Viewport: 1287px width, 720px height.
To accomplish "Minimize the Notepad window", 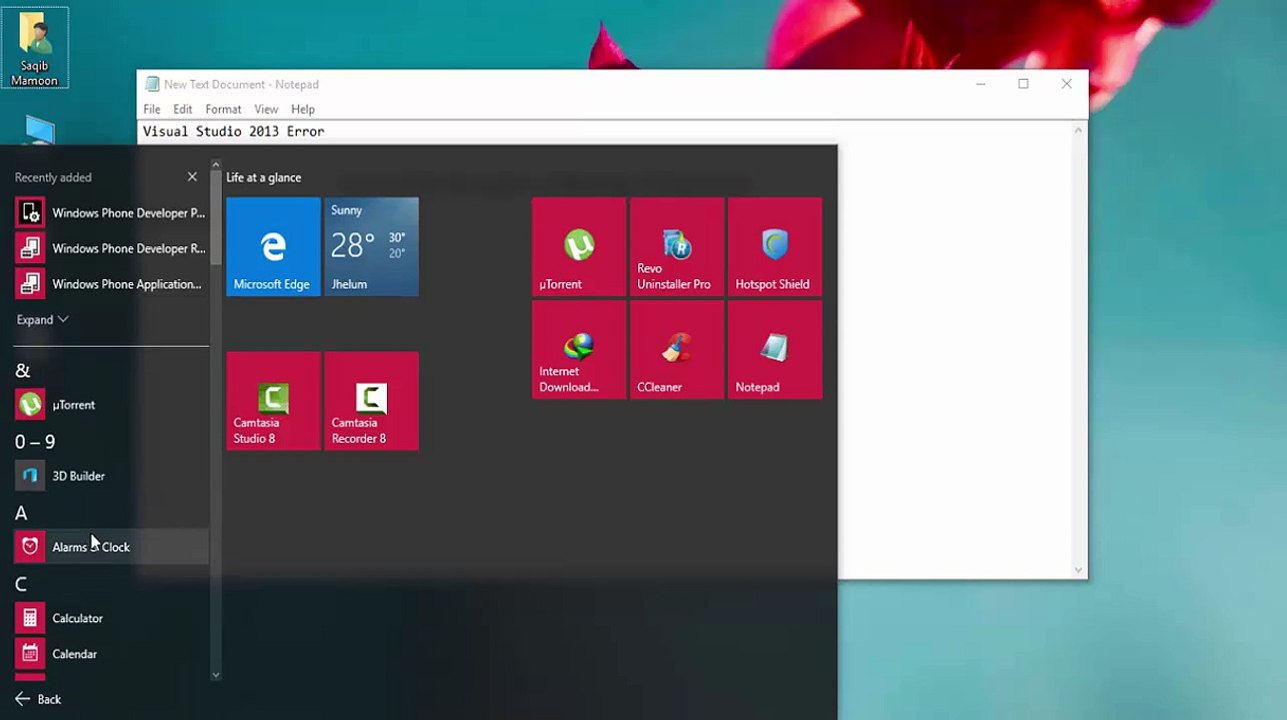I will click(980, 84).
